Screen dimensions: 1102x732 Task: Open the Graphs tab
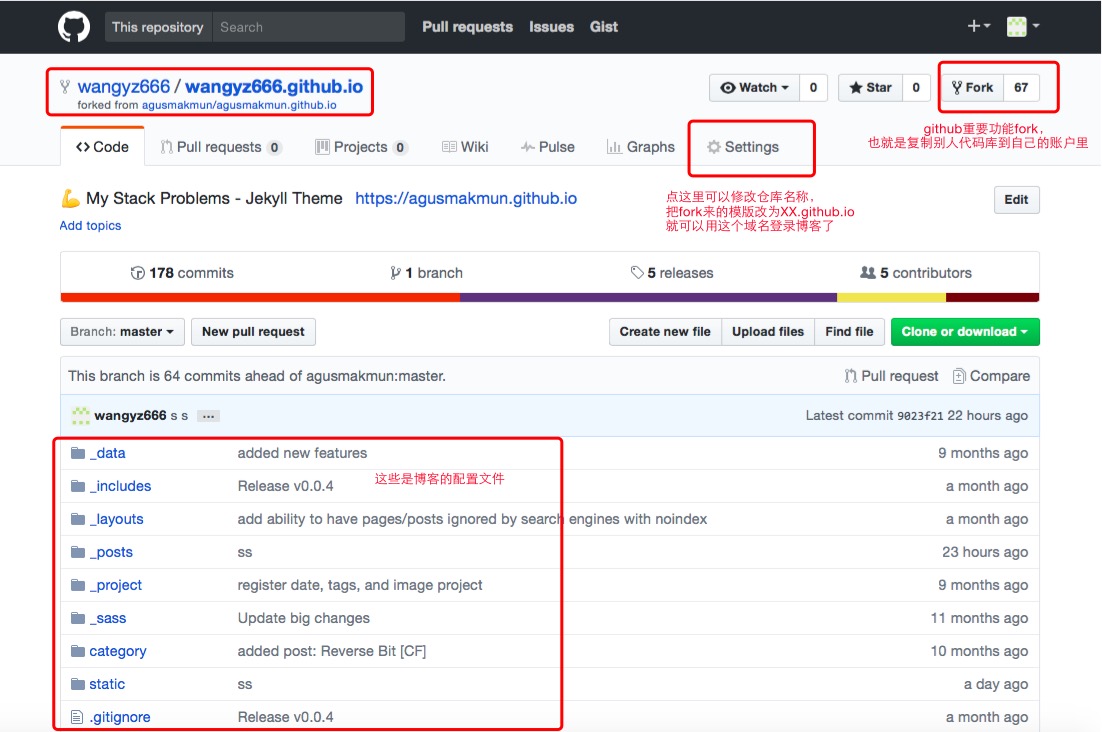[x=640, y=147]
